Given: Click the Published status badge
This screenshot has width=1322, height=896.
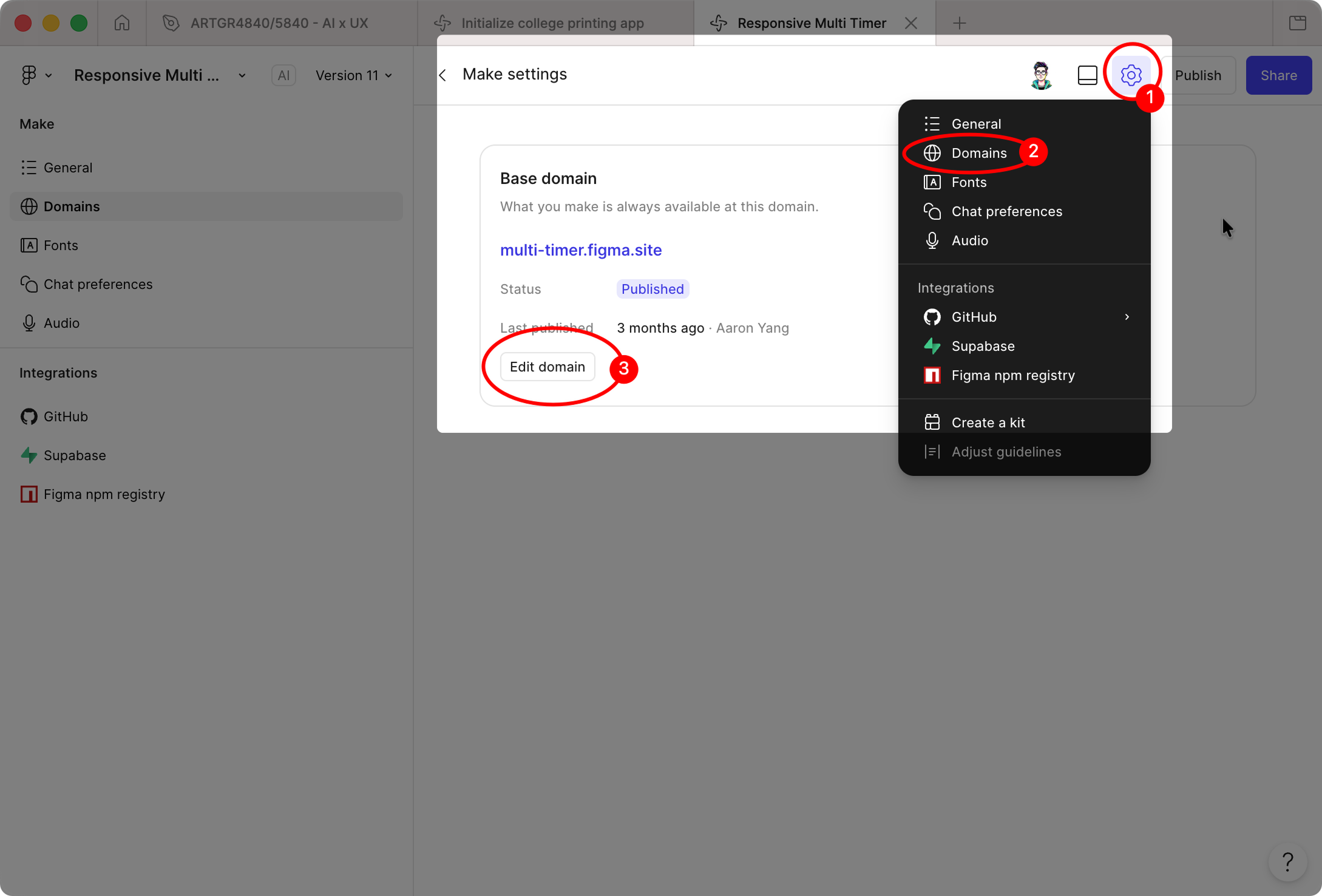Looking at the screenshot, I should coord(653,289).
